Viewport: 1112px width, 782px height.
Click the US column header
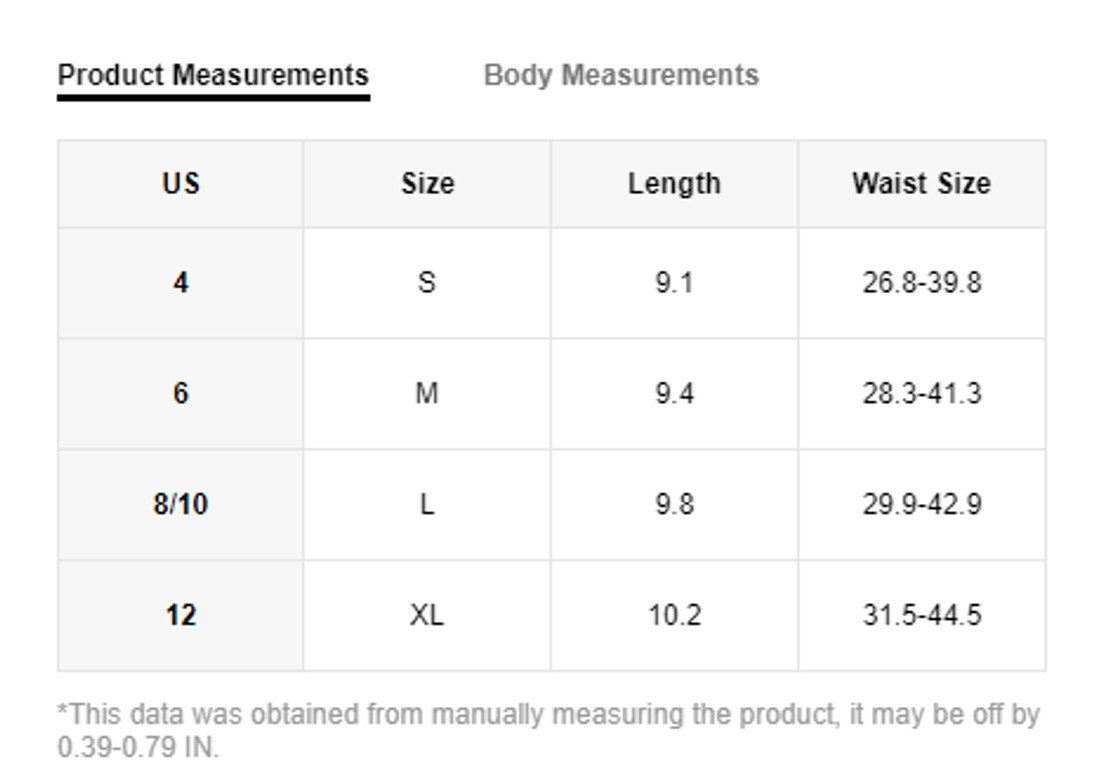(181, 184)
